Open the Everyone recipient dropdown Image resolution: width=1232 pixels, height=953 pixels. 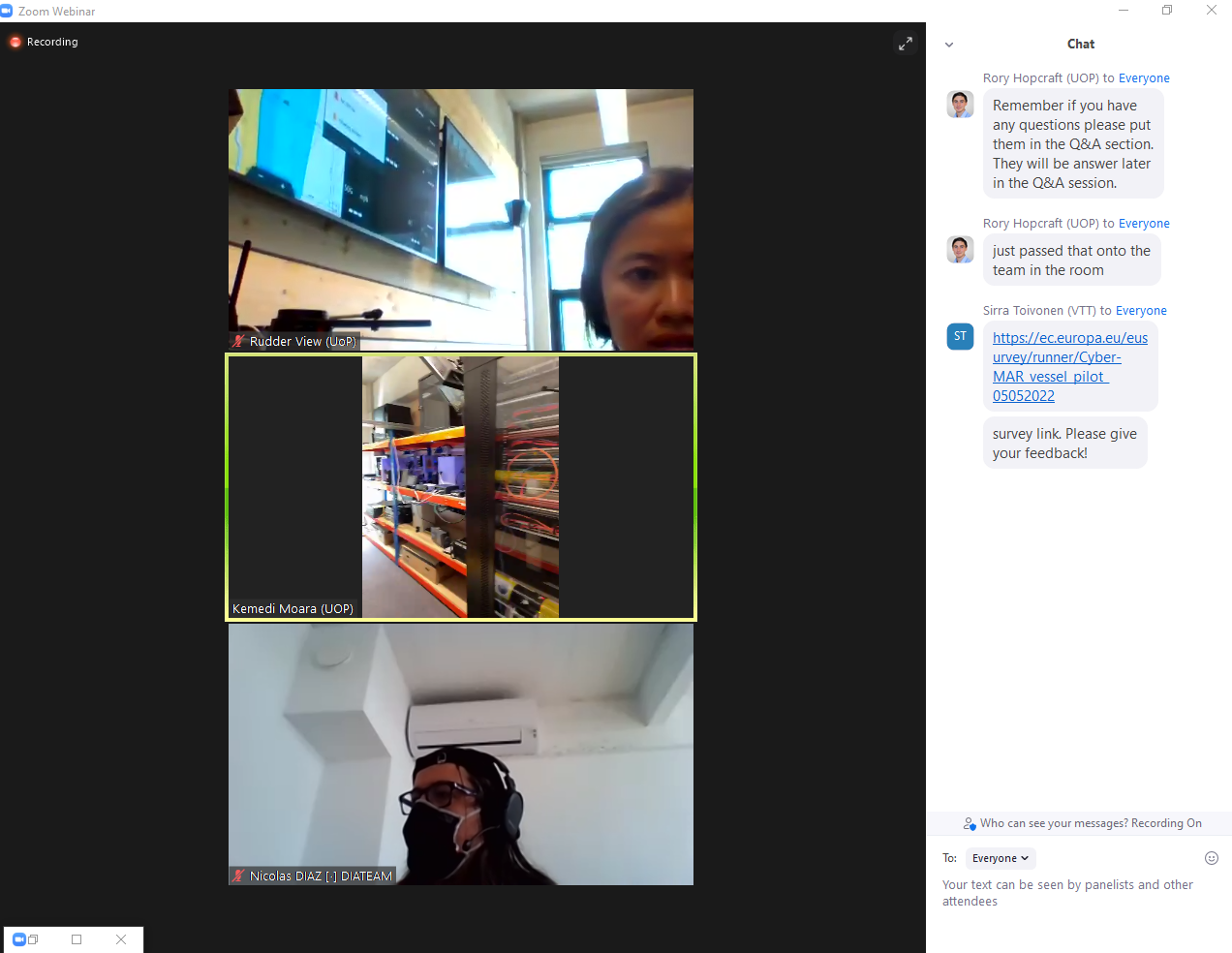(1000, 858)
